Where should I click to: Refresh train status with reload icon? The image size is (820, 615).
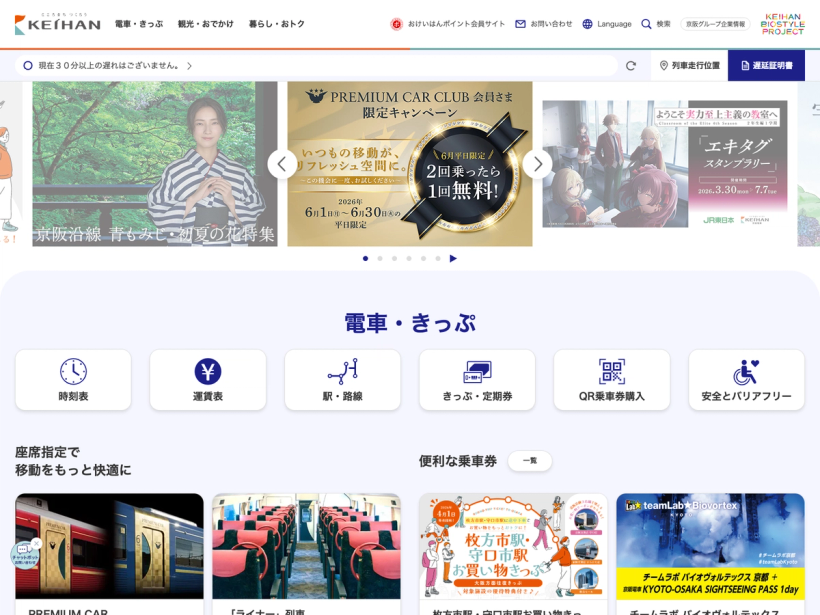631,66
